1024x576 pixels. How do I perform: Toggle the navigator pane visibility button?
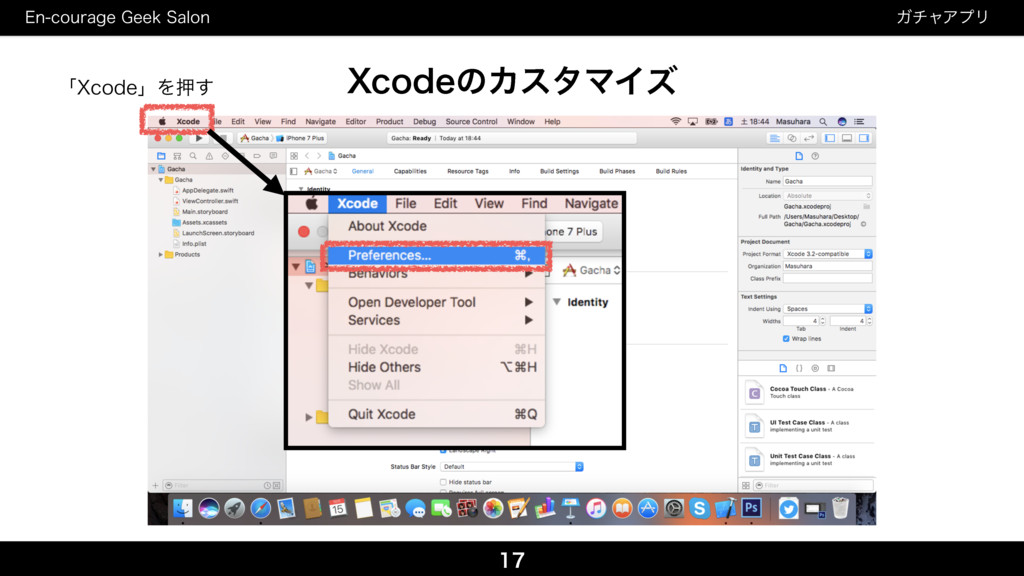pos(830,138)
